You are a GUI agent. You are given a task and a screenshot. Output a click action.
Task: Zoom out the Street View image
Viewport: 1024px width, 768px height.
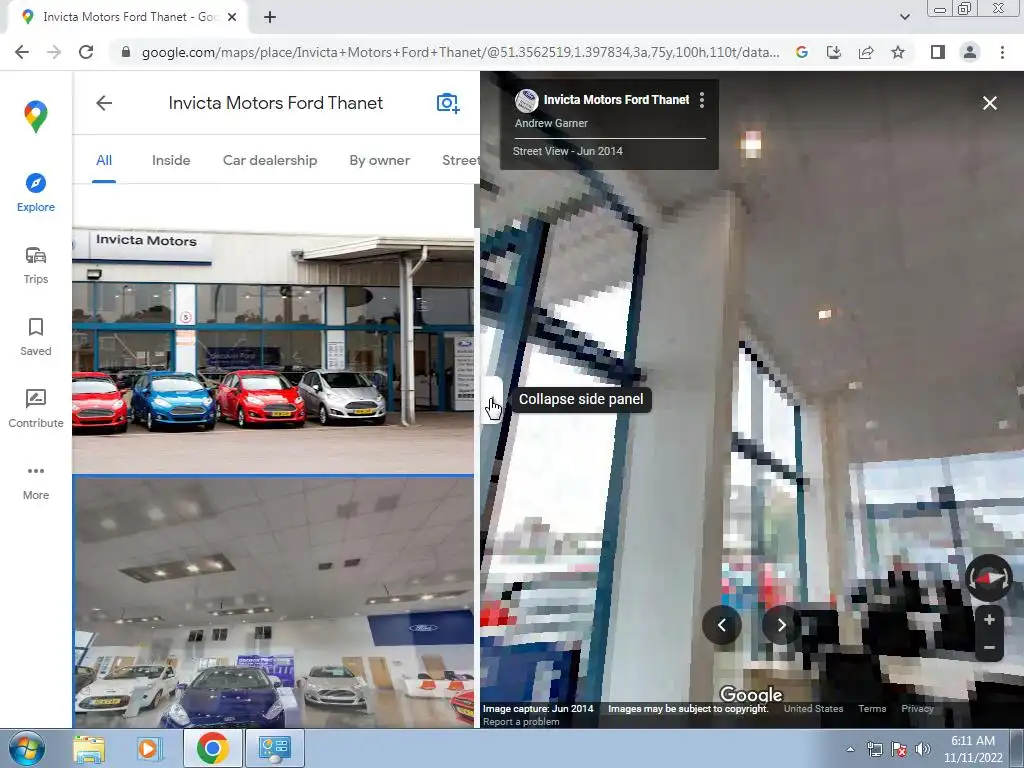tap(989, 648)
